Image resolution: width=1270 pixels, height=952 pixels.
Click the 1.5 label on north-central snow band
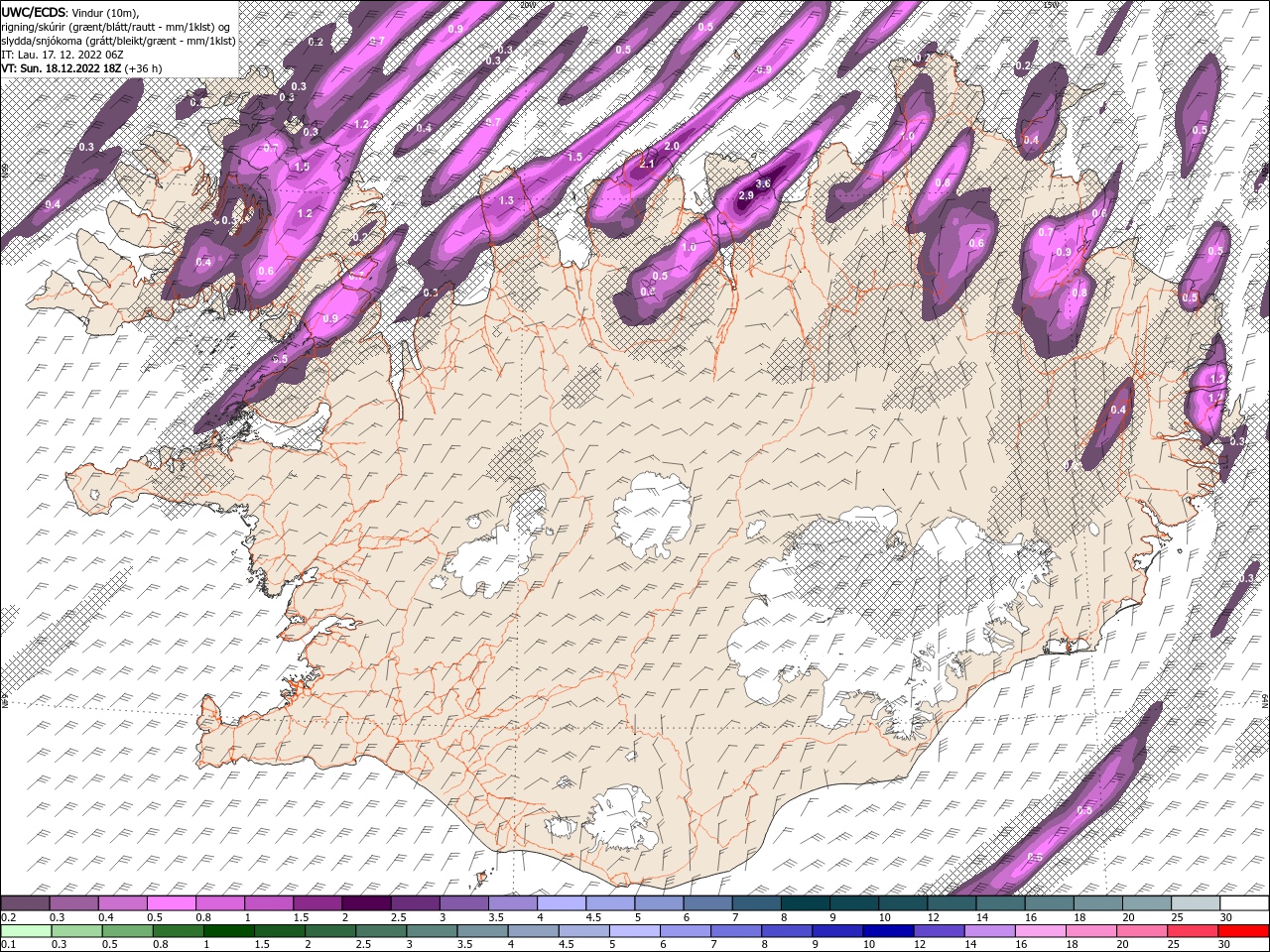574,158
